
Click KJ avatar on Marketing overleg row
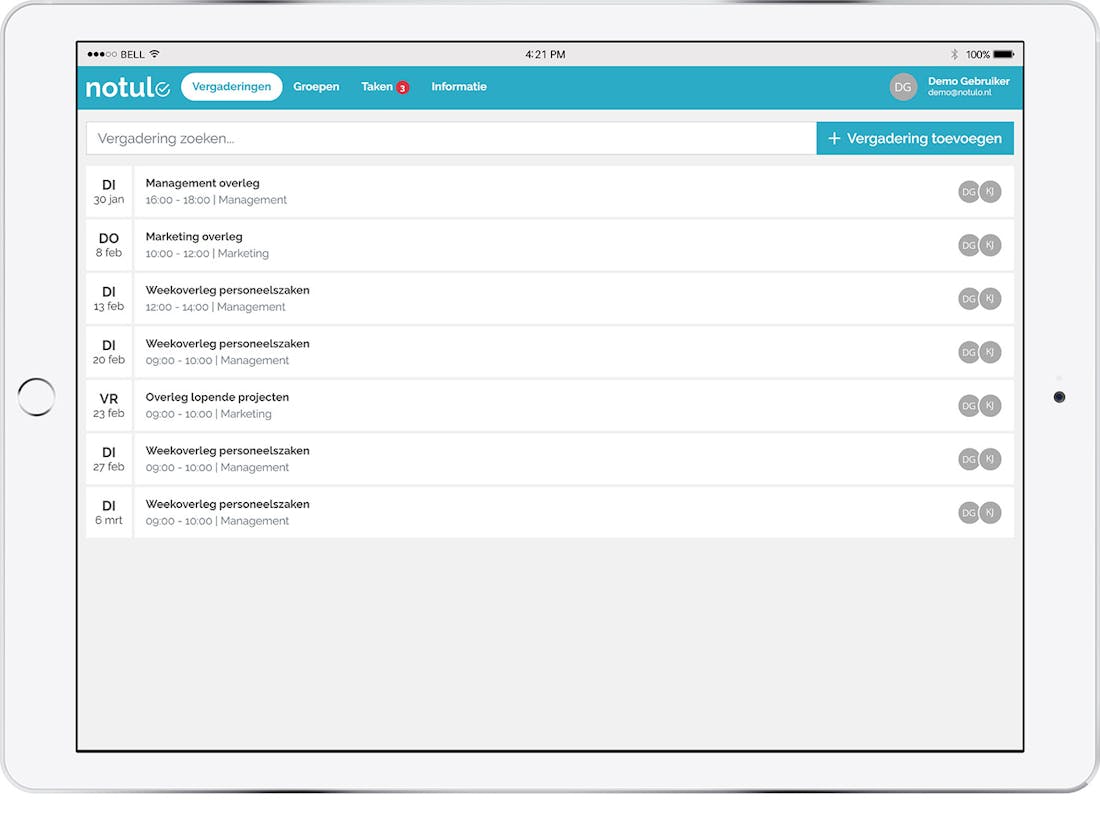[x=990, y=245]
